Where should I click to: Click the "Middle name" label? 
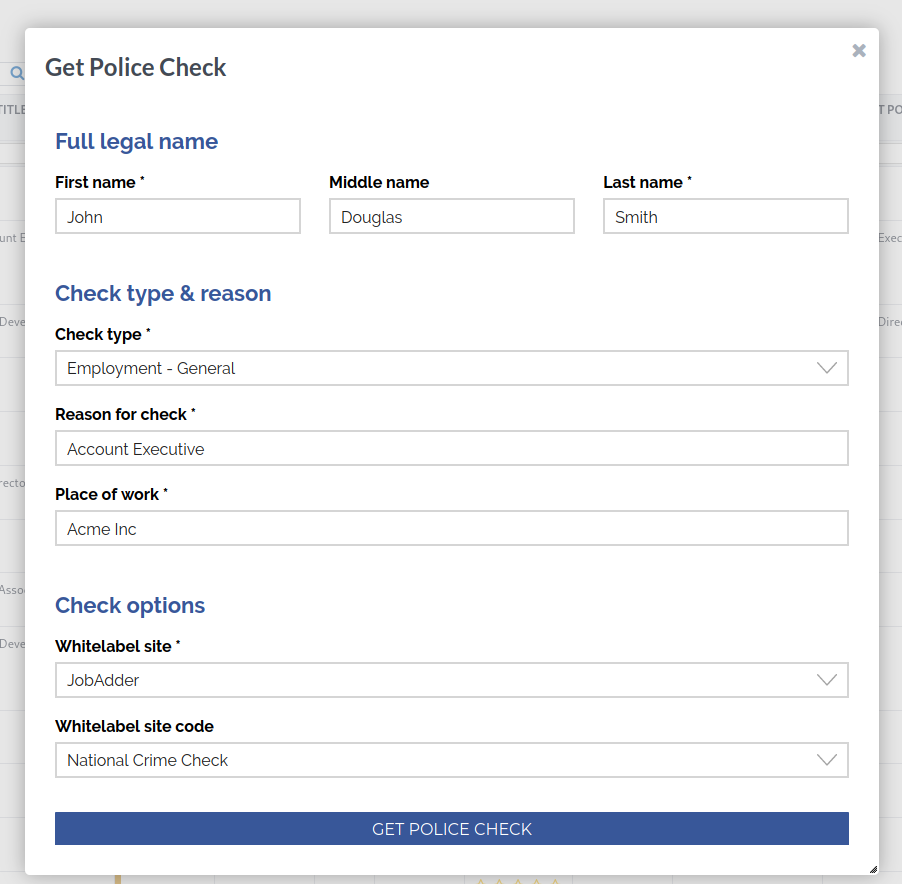379,182
